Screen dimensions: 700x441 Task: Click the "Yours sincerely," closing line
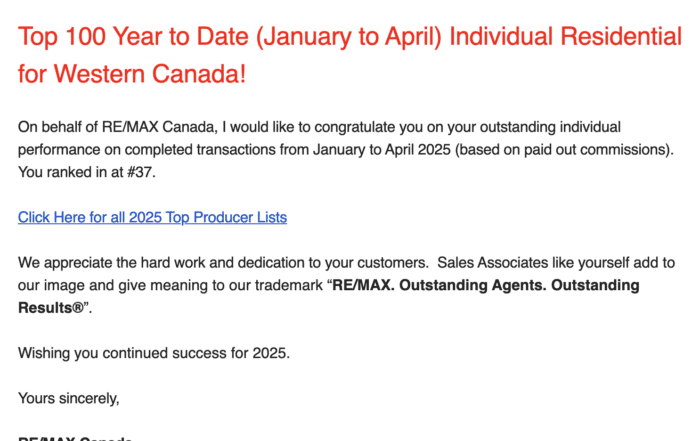tap(68, 398)
